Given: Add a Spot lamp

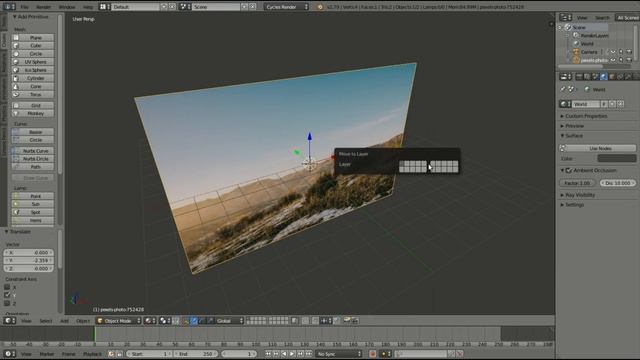Looking at the screenshot, I should pos(33,212).
